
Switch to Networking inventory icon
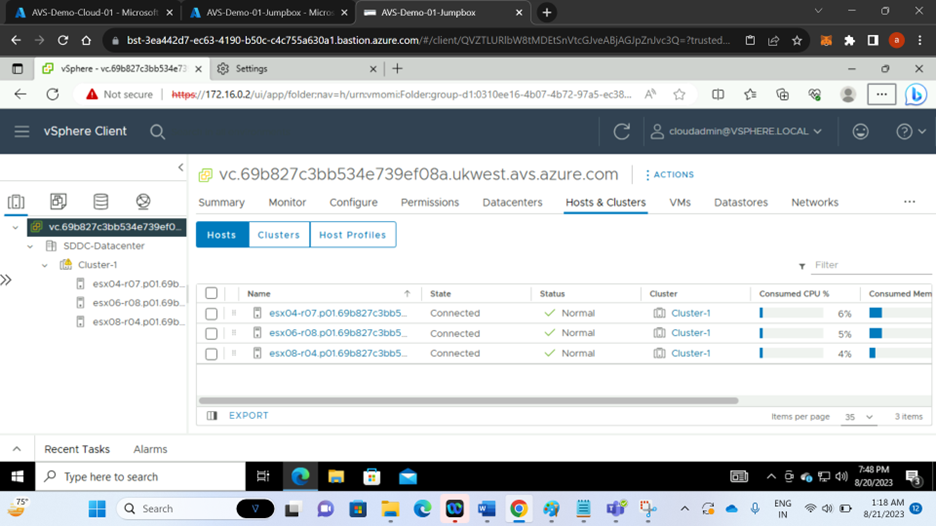143,201
